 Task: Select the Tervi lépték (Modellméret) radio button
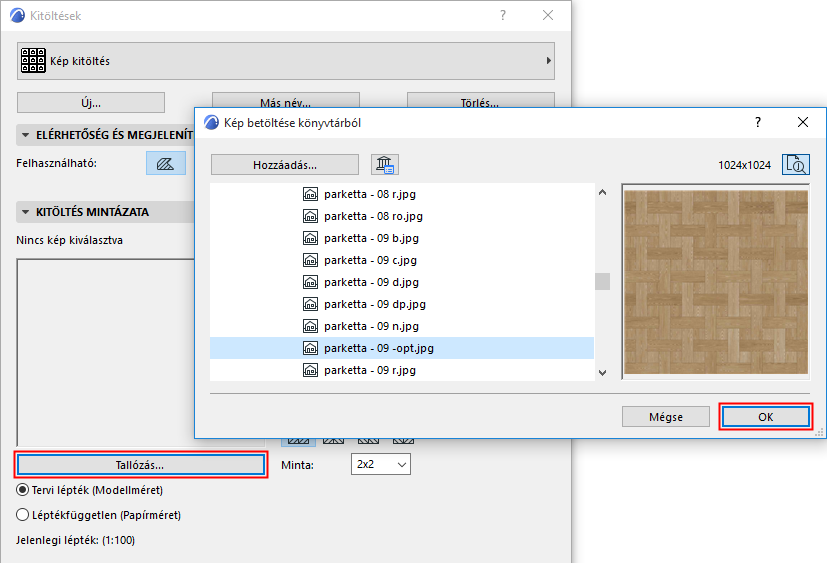(22, 490)
